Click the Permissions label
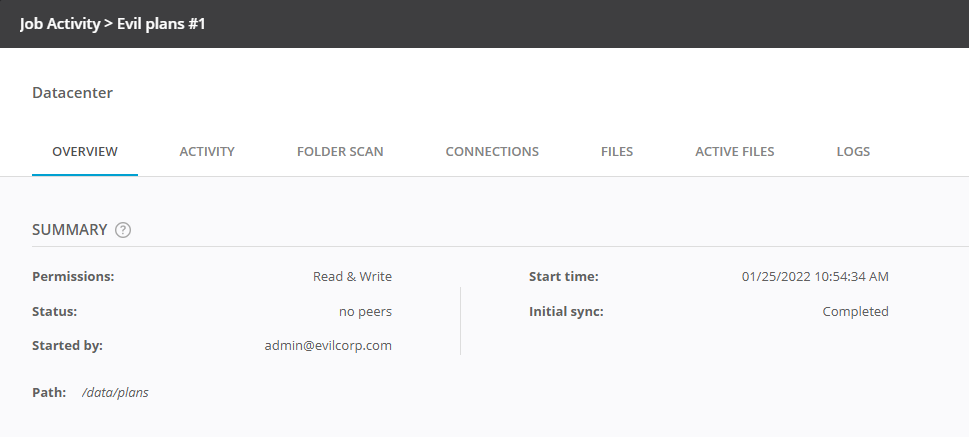Image resolution: width=969 pixels, height=437 pixels. coord(74,277)
